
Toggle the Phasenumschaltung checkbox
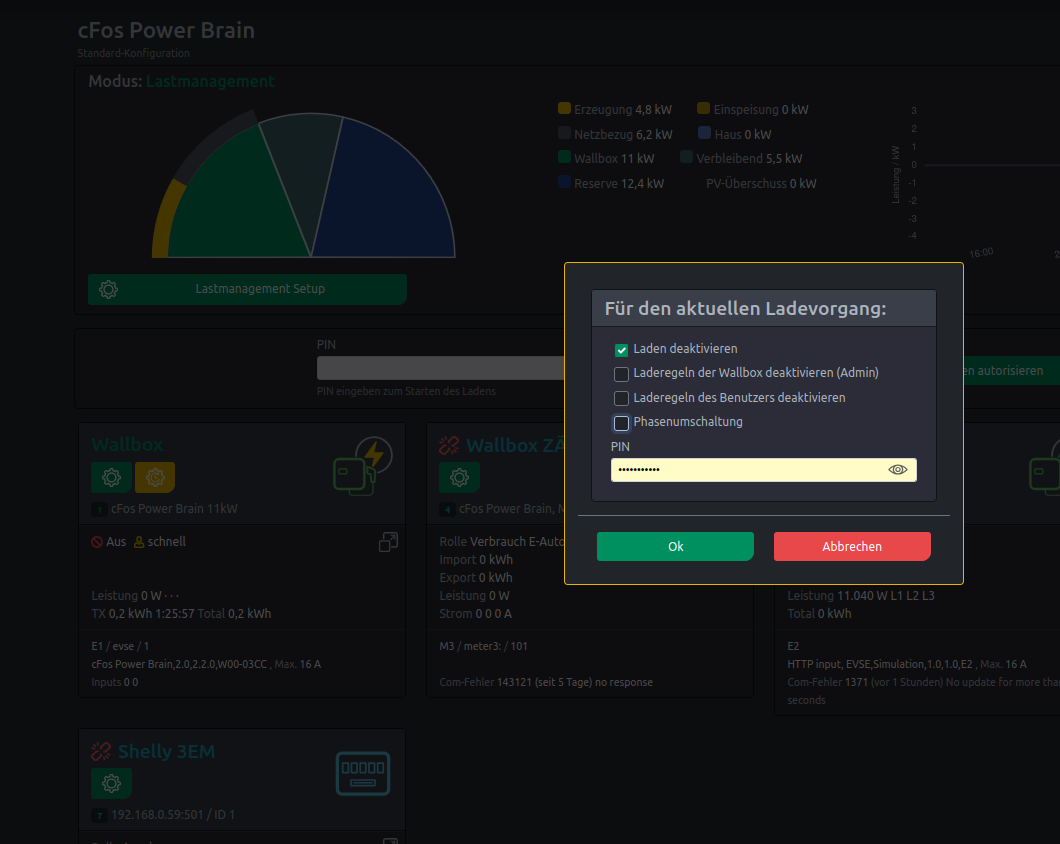tap(621, 423)
